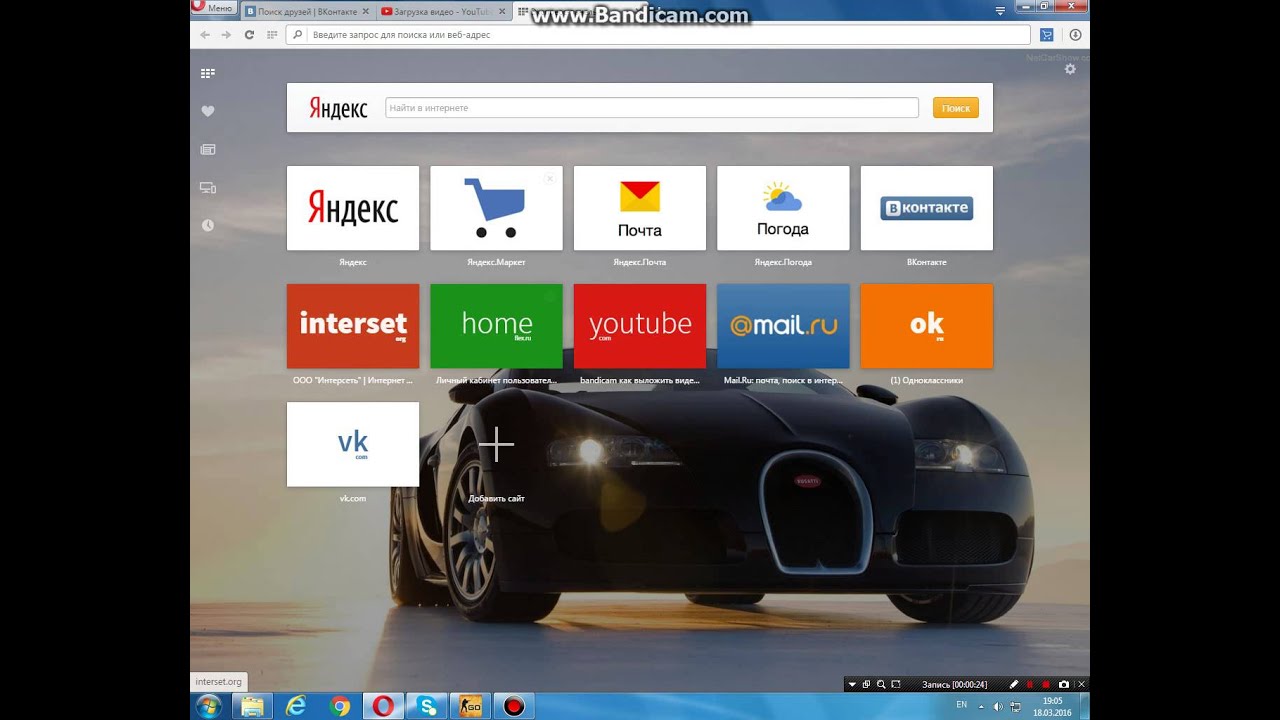1280x720 pixels.
Task: Click the EN language indicator
Action: click(961, 705)
